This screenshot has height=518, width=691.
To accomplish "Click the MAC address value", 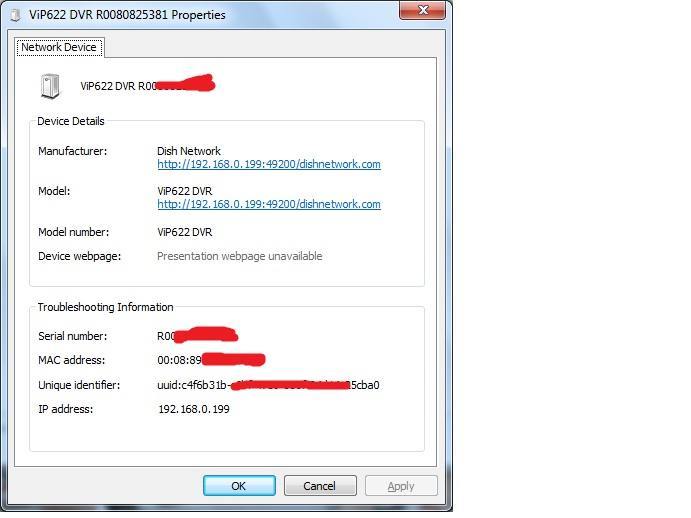I will pos(211,360).
